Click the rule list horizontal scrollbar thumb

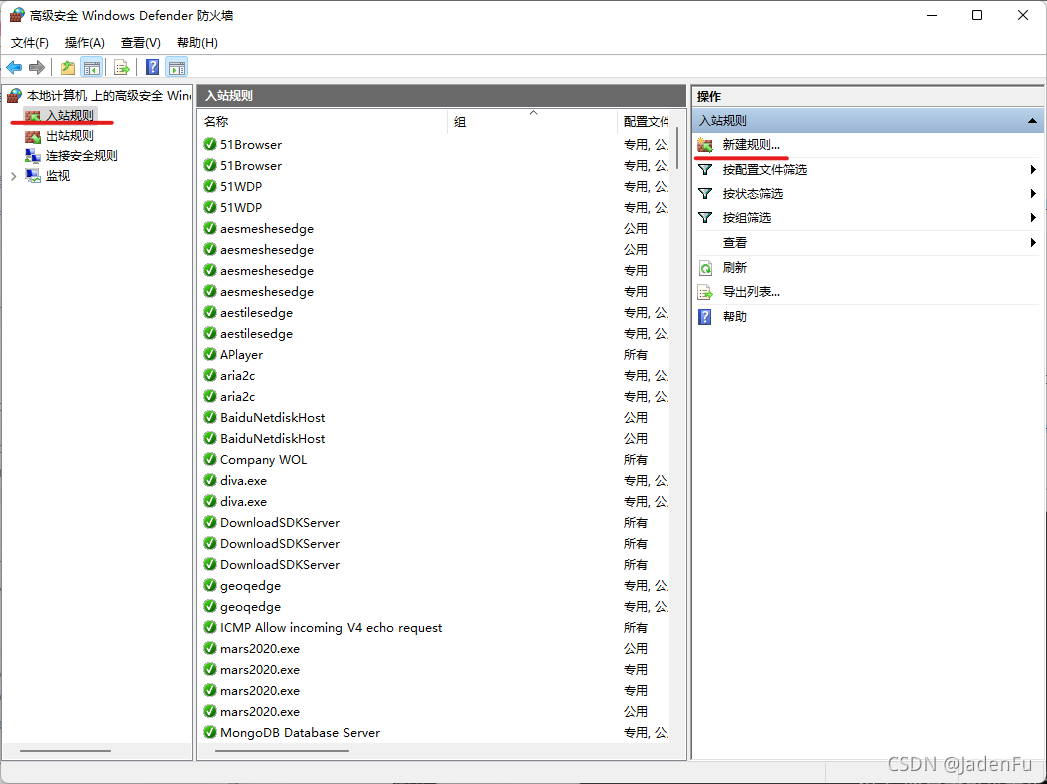click(x=282, y=751)
